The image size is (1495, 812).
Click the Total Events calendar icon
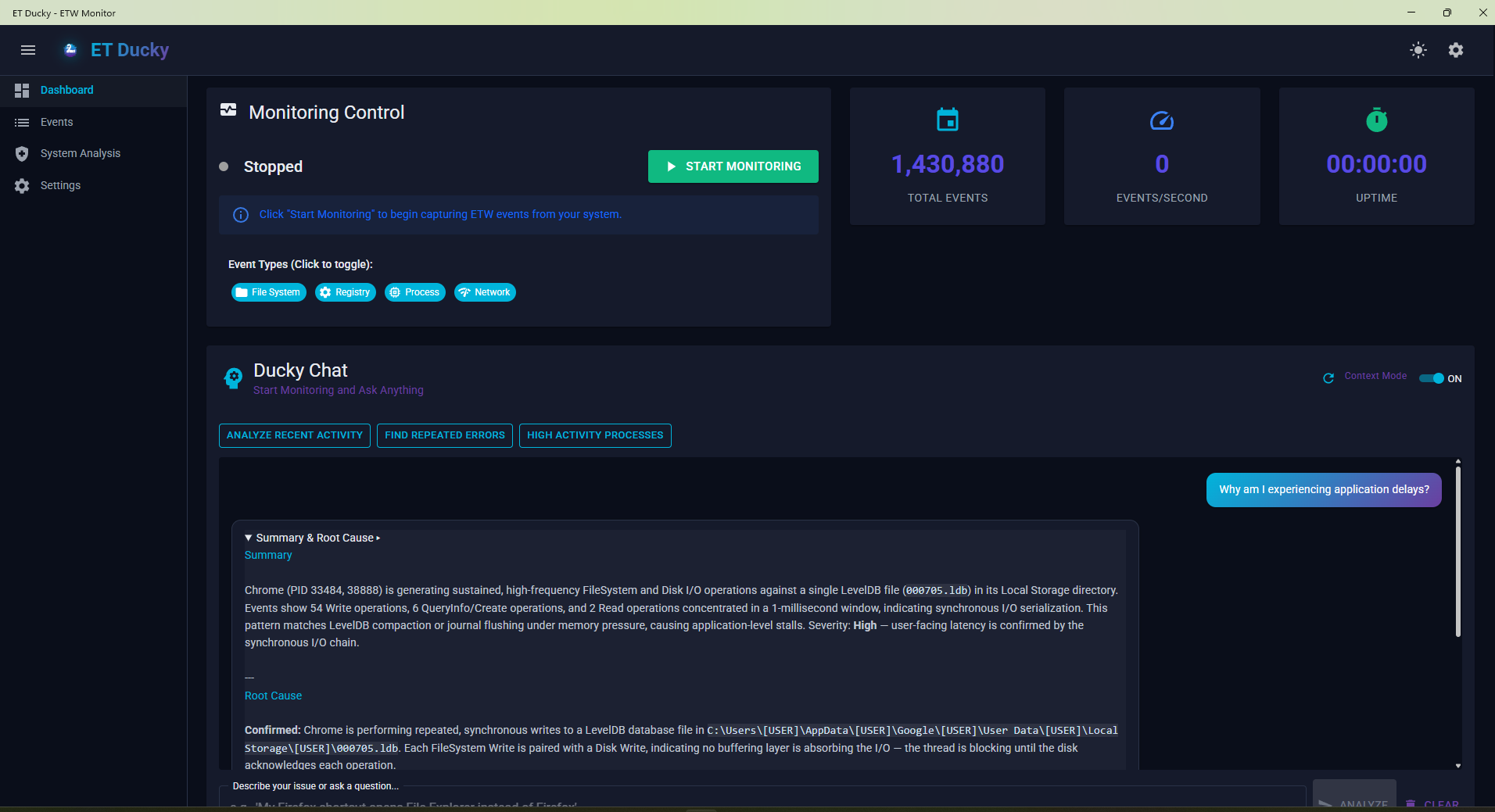[947, 120]
